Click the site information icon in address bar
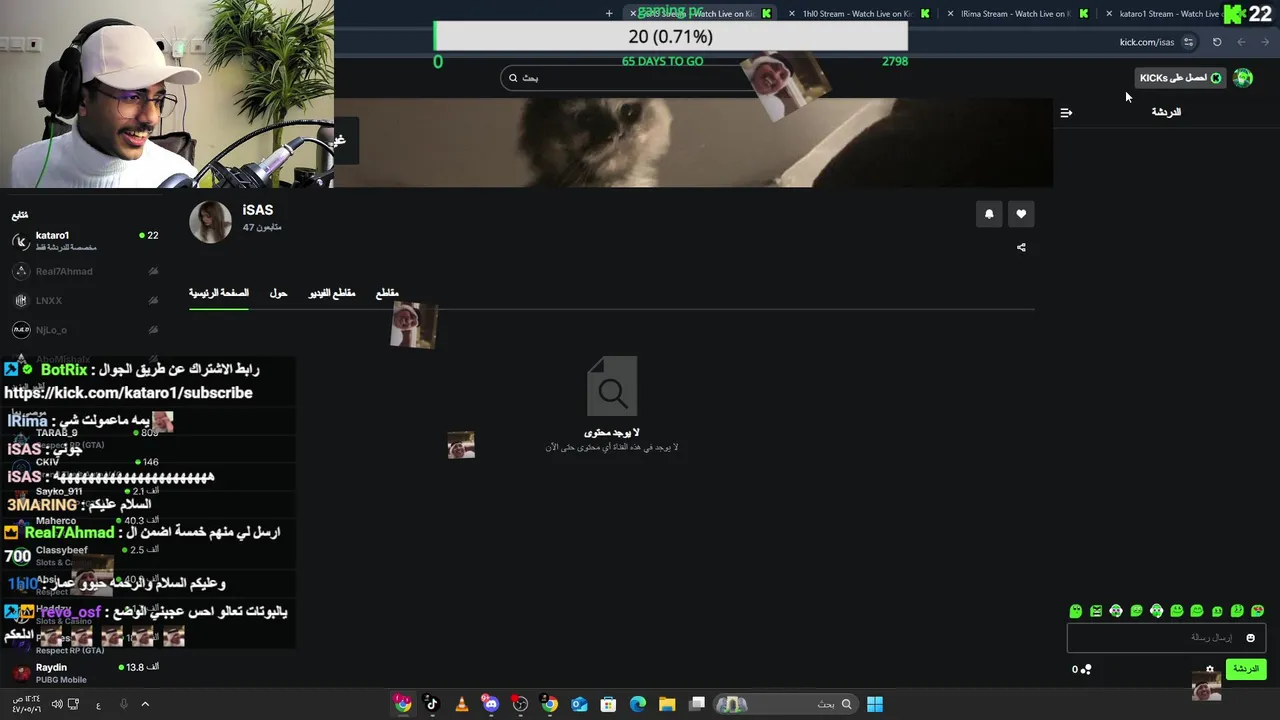Screen dimensions: 1280x720 point(1188,42)
